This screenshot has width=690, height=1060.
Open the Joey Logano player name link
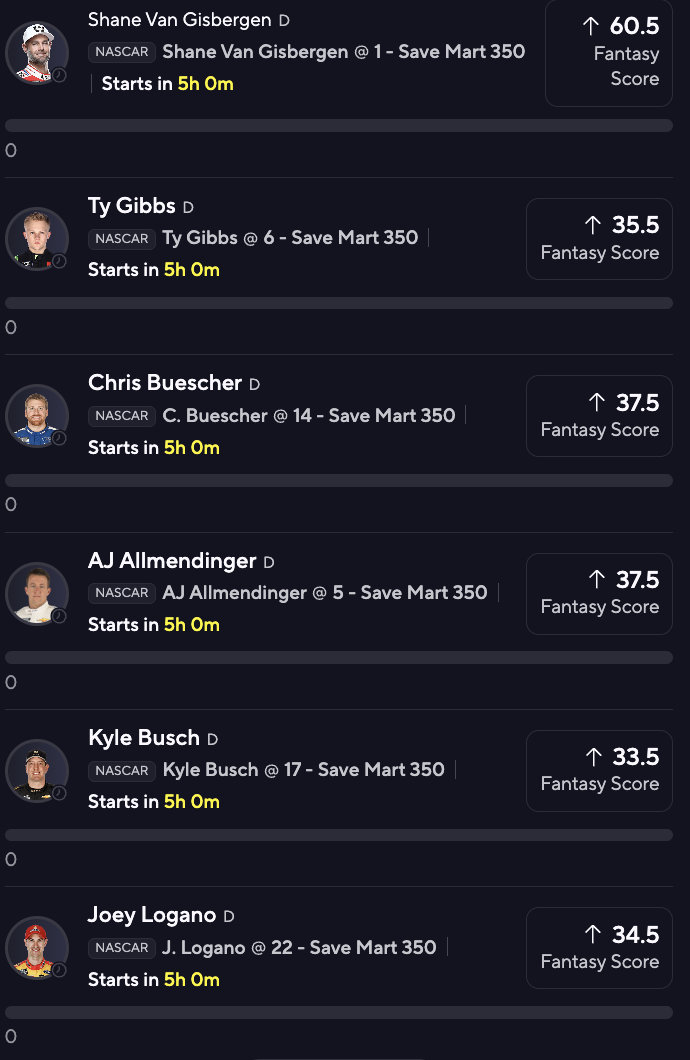152,915
